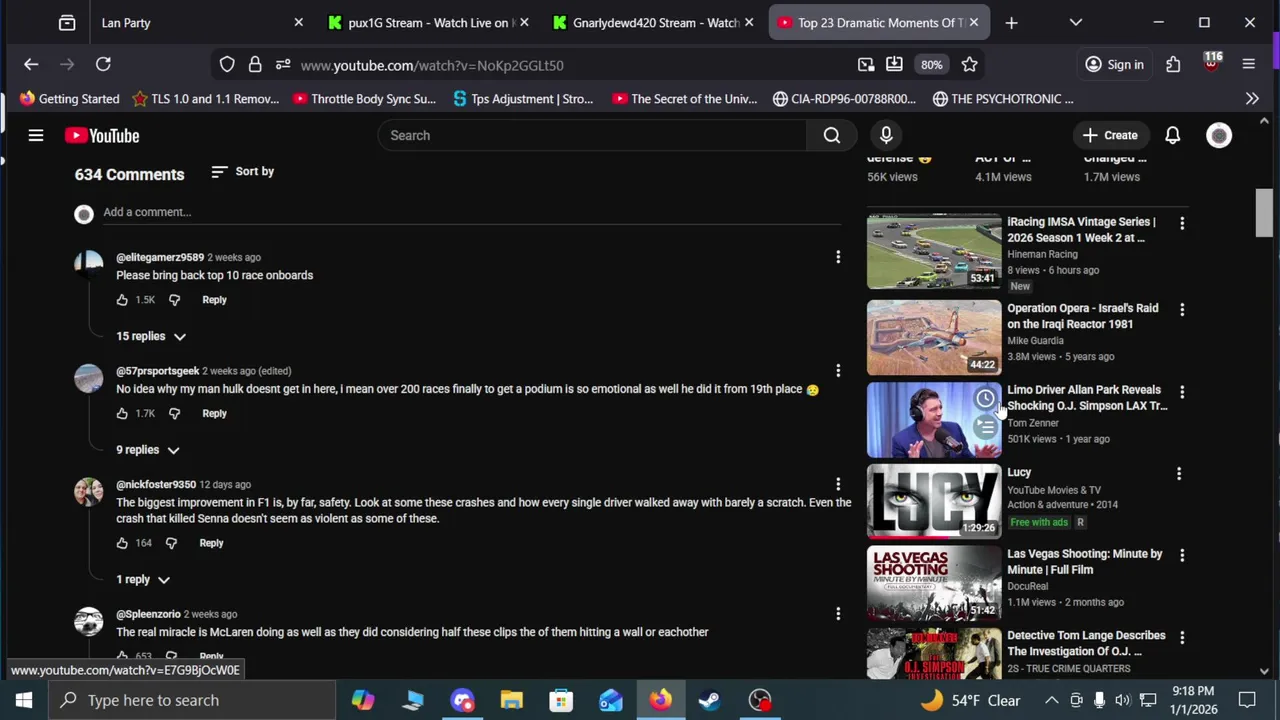Click the Firefox address bar URL
Screen dimensions: 1280x720
pos(432,65)
